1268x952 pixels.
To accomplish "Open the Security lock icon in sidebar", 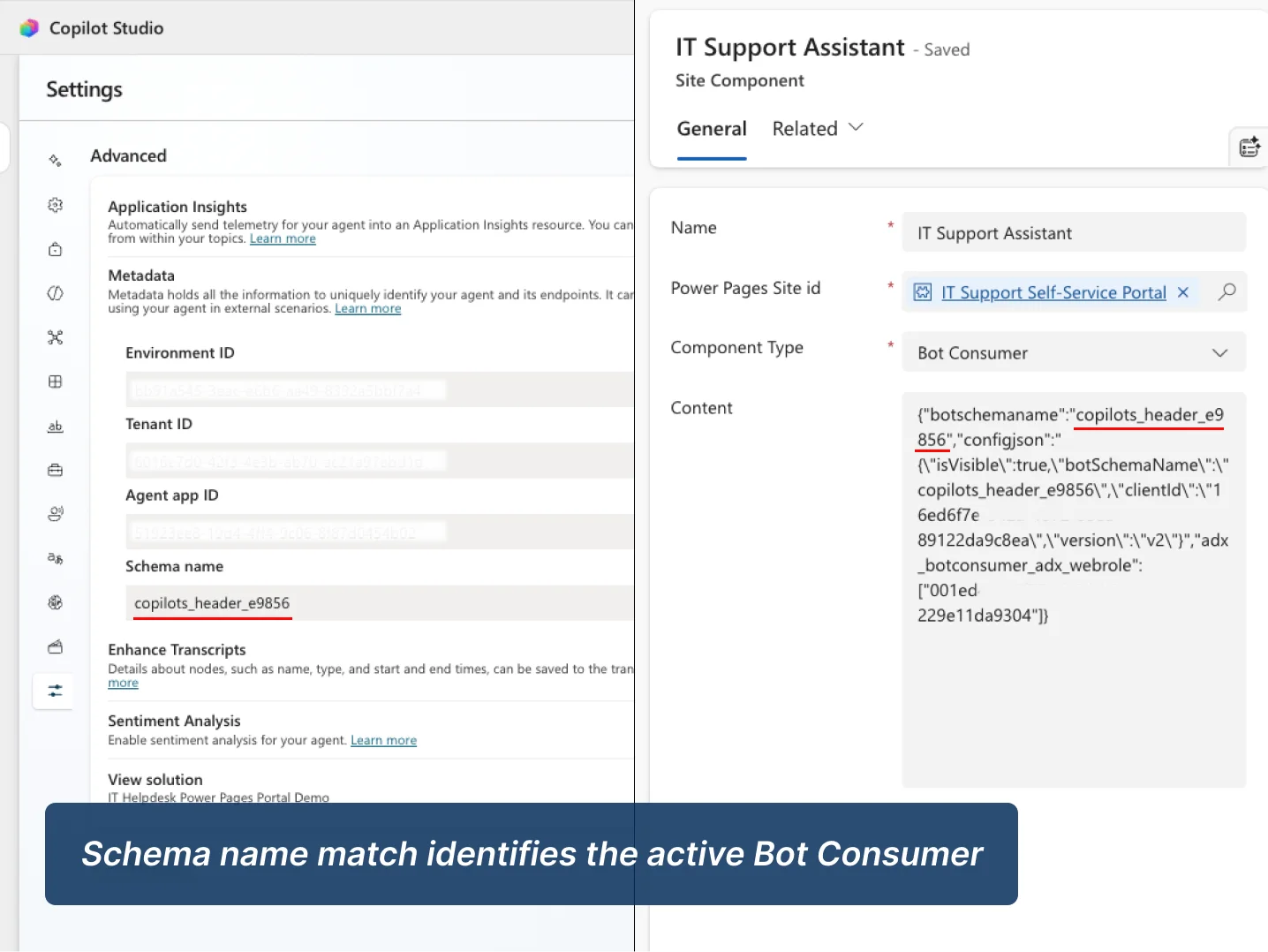I will [55, 249].
